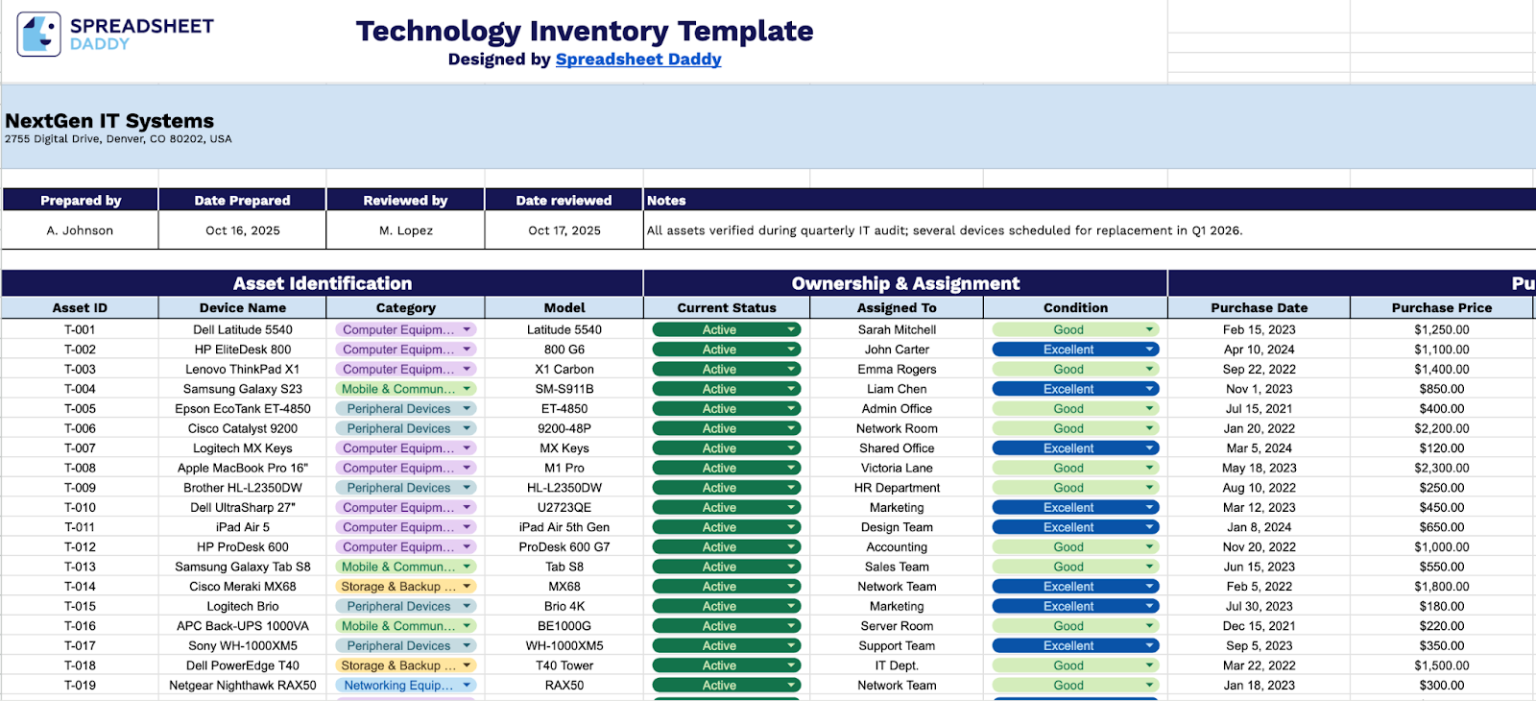Open the Spreadsheet Daddy hyperlink
The height and width of the screenshot is (701, 1536).
[638, 59]
